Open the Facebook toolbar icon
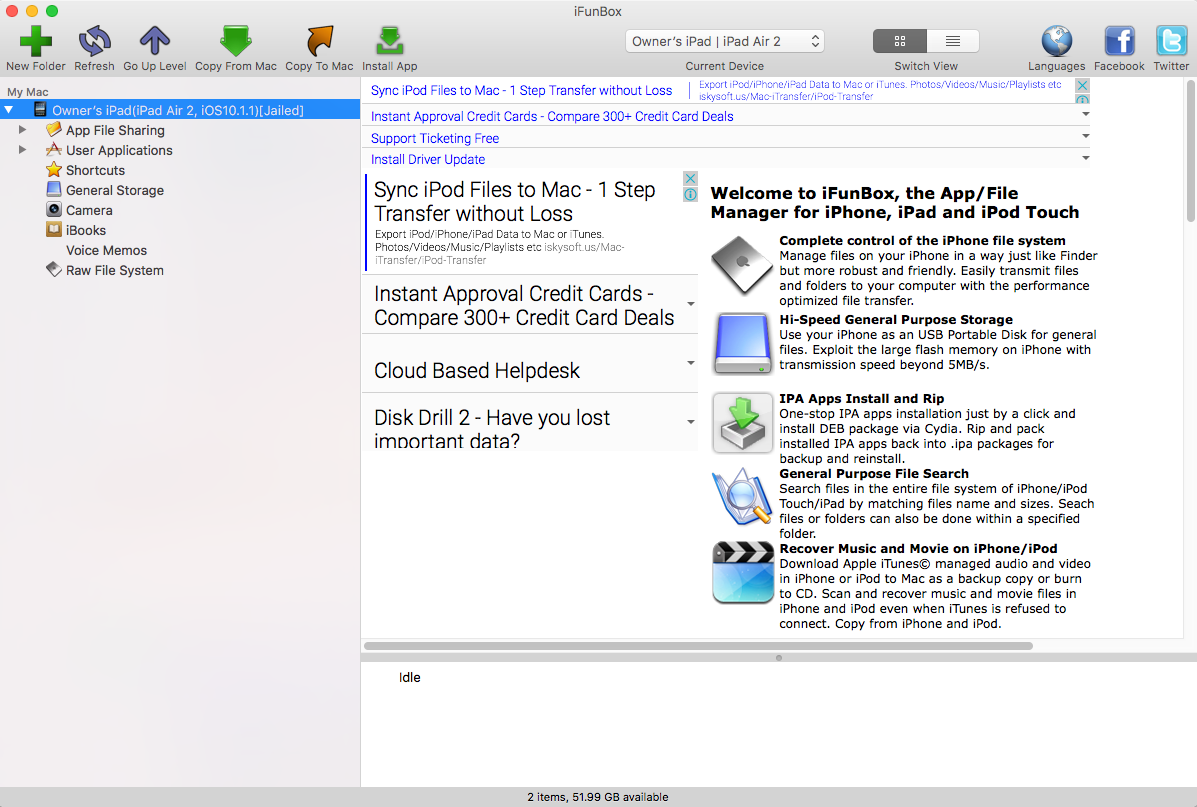This screenshot has width=1197, height=807. click(x=1119, y=41)
